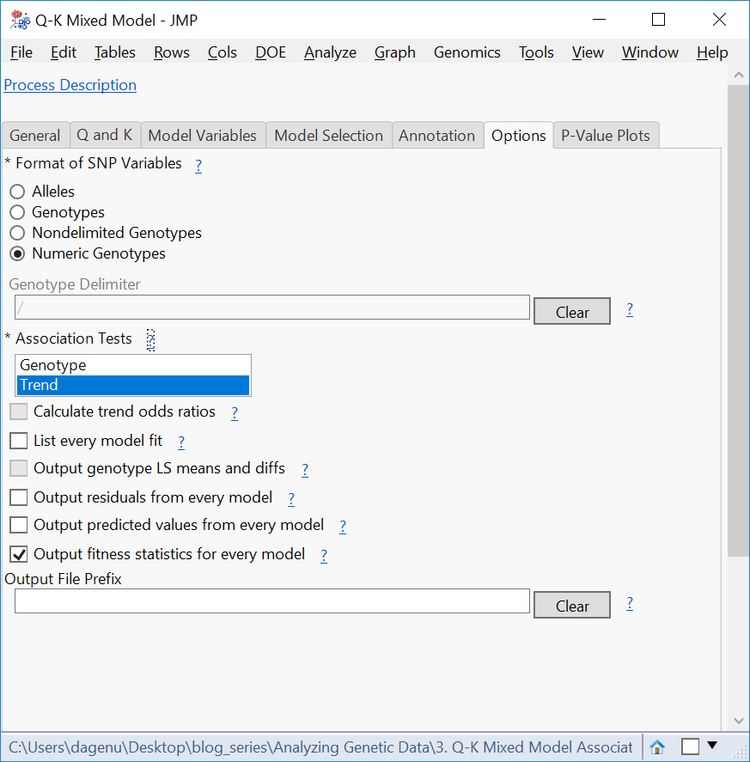Image resolution: width=750 pixels, height=762 pixels.
Task: Open the Process Description link
Action: tap(70, 85)
